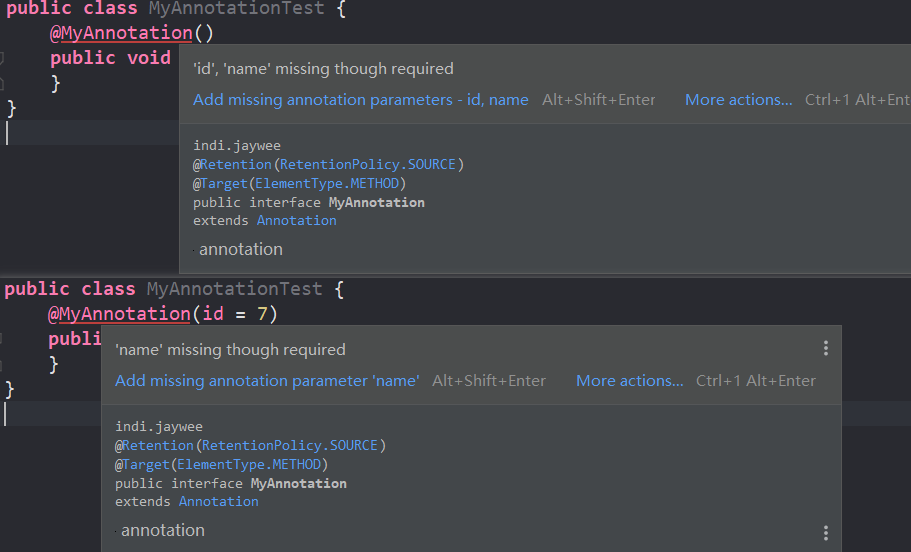Screen dimensions: 911x552
Task: Click the Annotation link after 'extends' in lower popup
Action: (218, 501)
